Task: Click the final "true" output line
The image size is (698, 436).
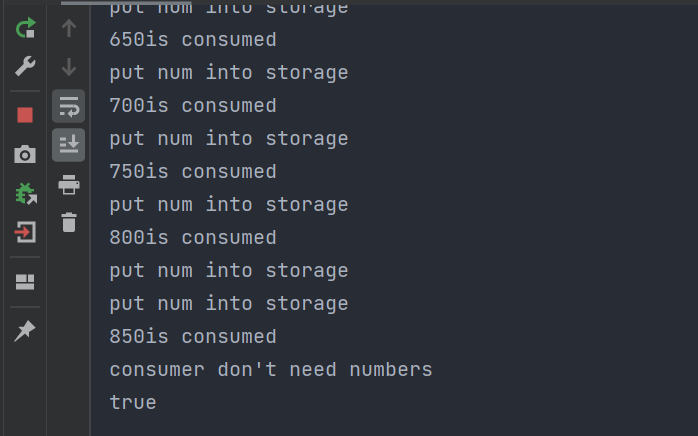Action: click(x=133, y=403)
